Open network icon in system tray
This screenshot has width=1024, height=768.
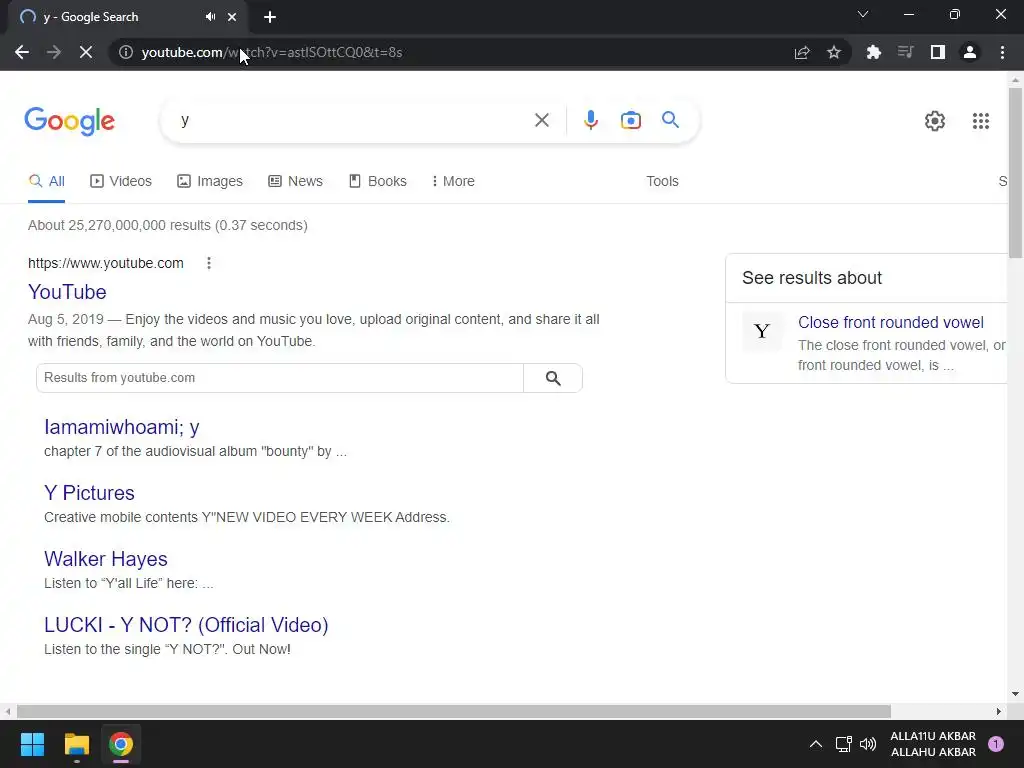tap(843, 744)
